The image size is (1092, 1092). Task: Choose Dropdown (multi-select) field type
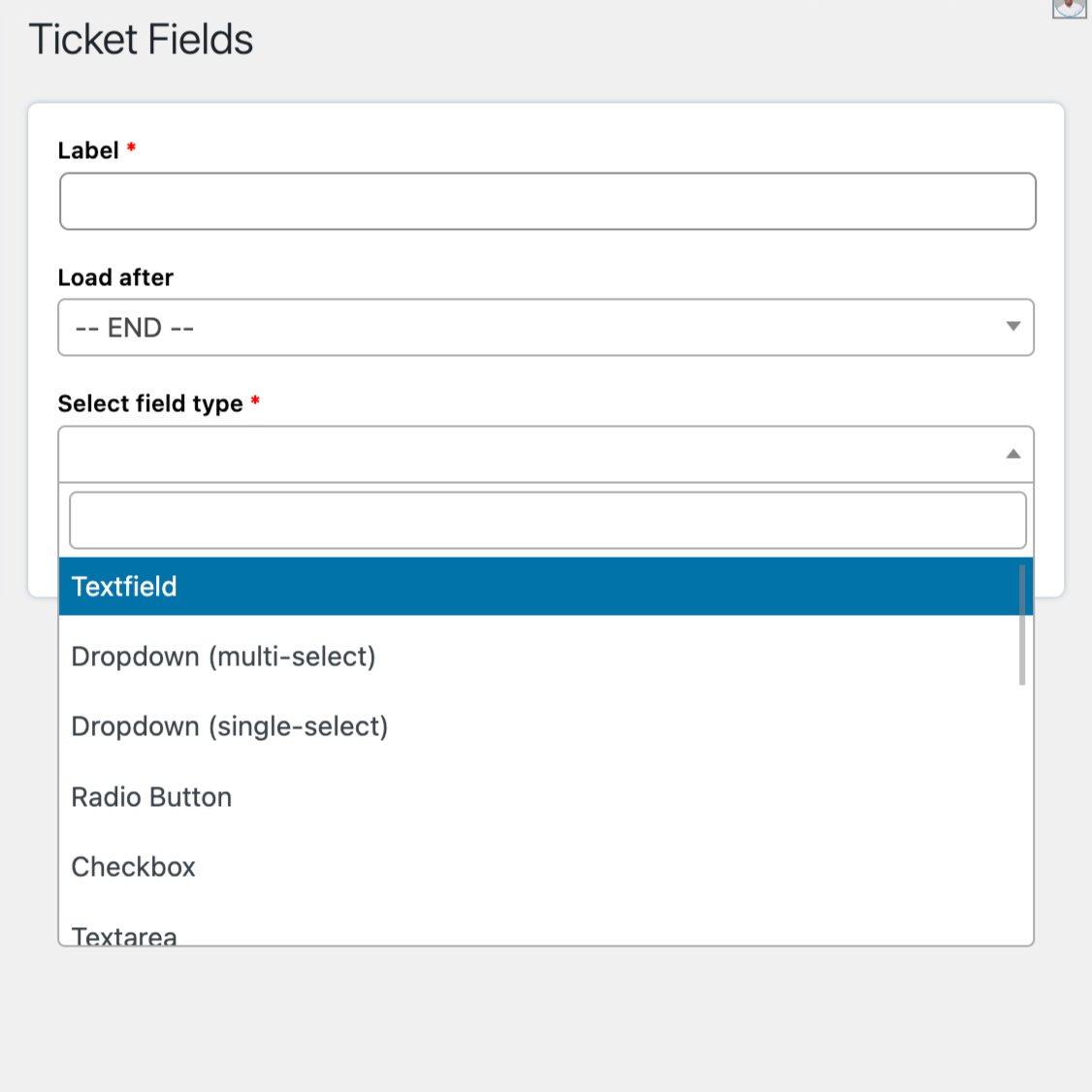(x=223, y=657)
